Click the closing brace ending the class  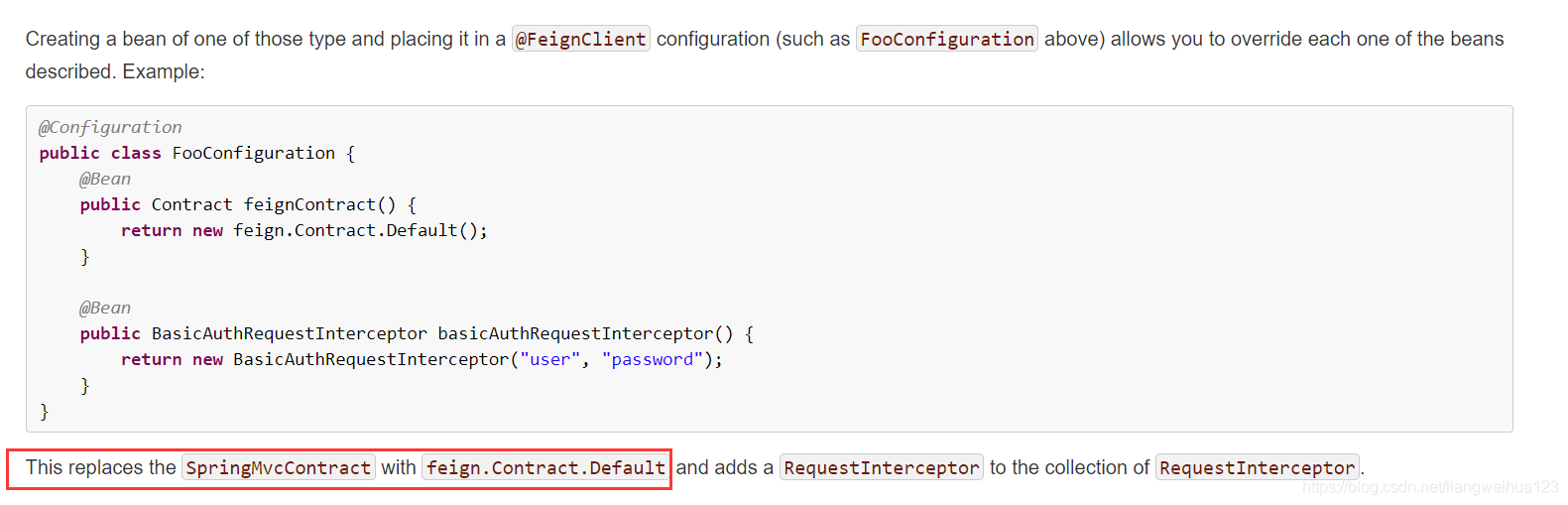point(44,411)
